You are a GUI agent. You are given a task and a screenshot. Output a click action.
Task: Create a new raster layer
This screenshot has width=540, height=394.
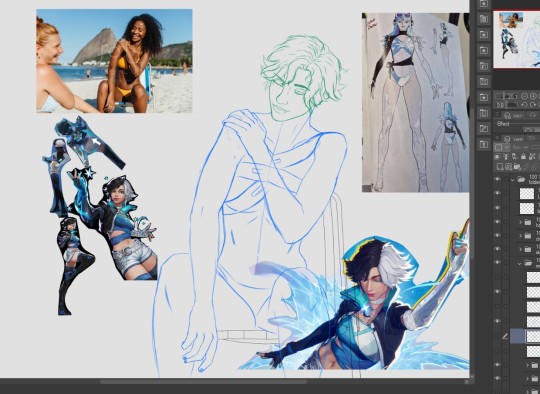[x=499, y=167]
